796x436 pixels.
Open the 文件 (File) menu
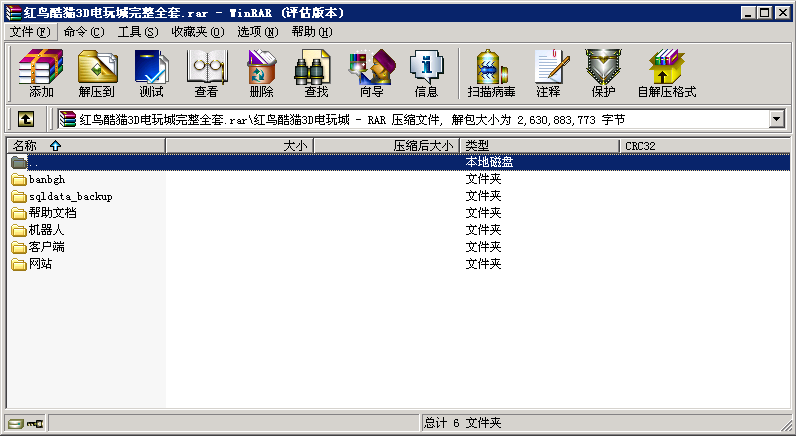click(29, 32)
